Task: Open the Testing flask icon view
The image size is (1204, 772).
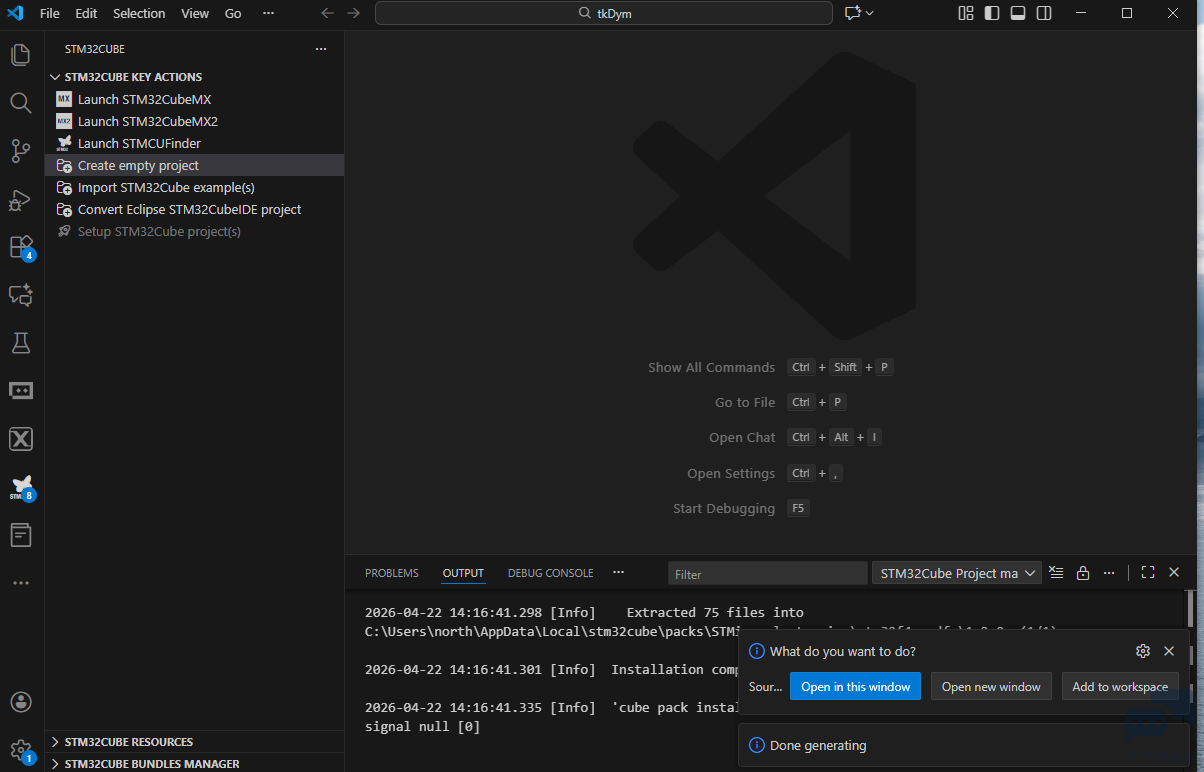Action: click(21, 343)
